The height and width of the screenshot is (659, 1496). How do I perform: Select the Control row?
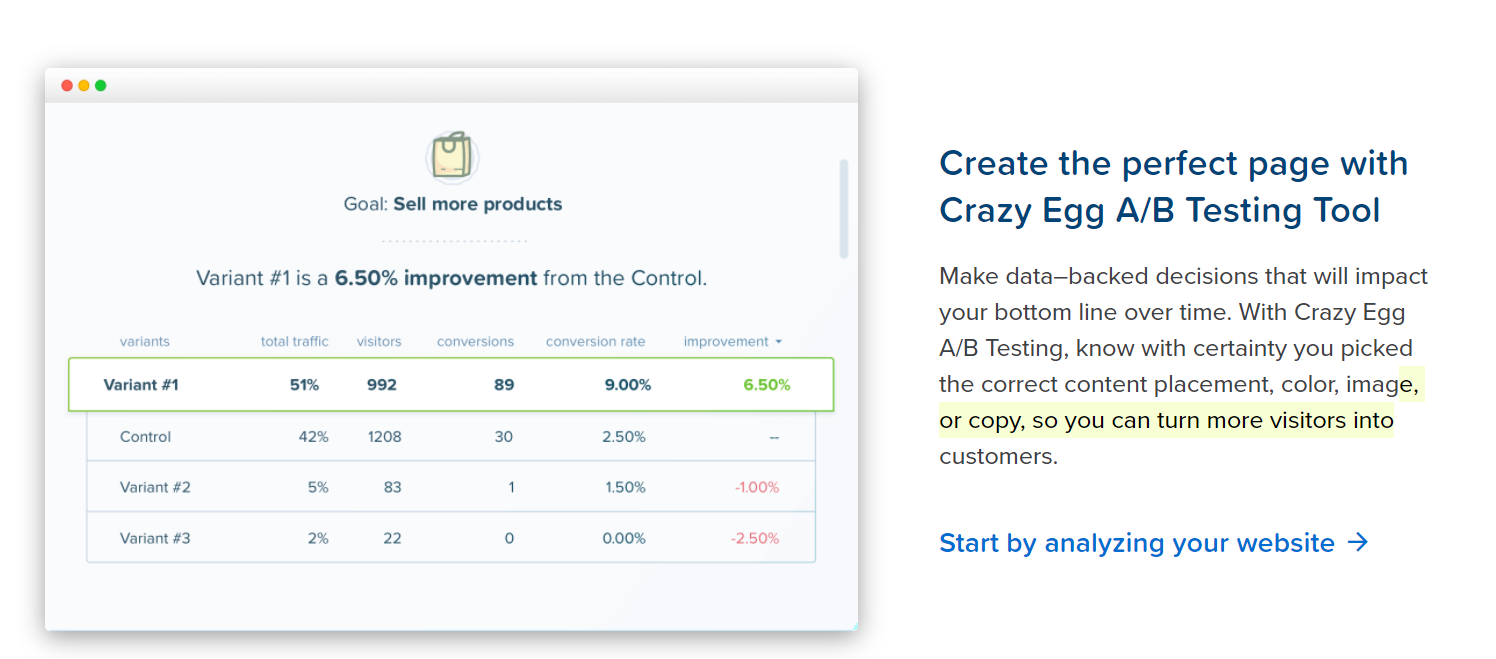[451, 437]
